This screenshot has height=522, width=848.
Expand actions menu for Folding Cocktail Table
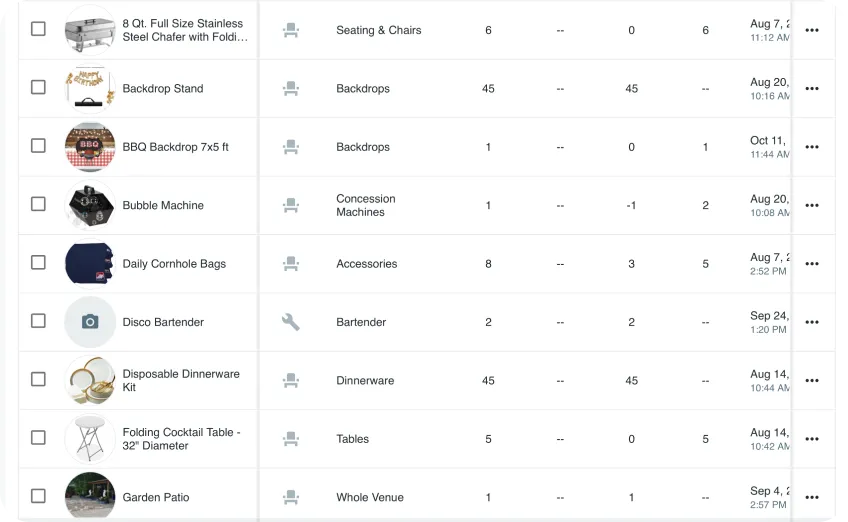811,439
